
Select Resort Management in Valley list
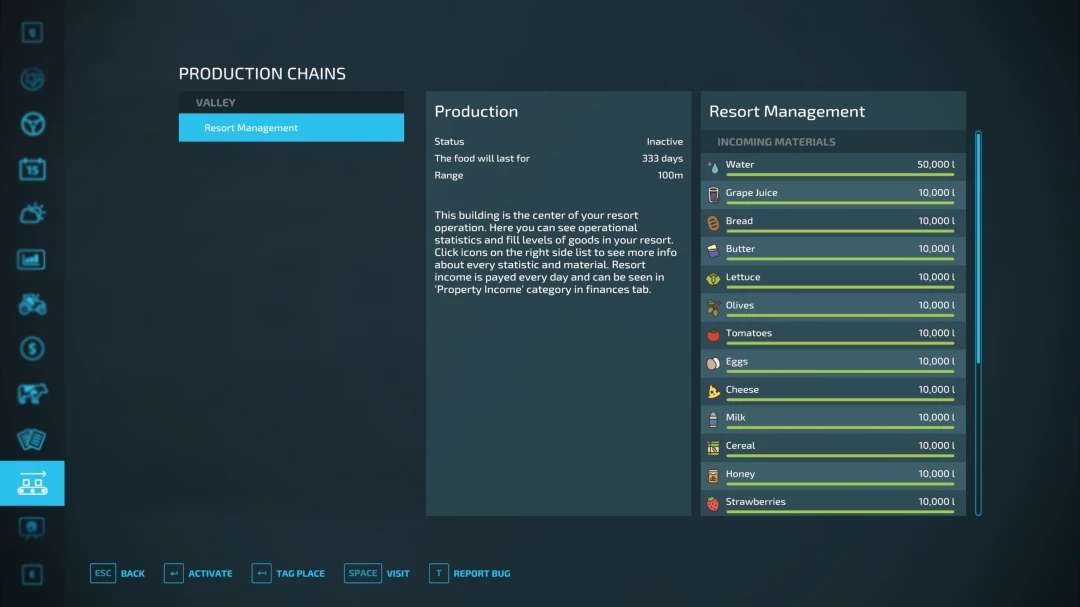point(291,128)
